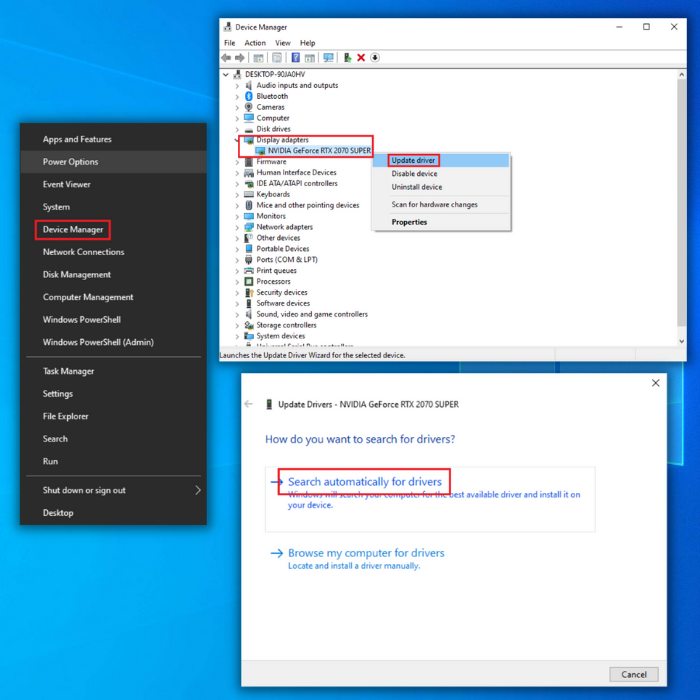Click the Bluetooth icon in device tree
Image resolution: width=700 pixels, height=700 pixels.
[249, 96]
